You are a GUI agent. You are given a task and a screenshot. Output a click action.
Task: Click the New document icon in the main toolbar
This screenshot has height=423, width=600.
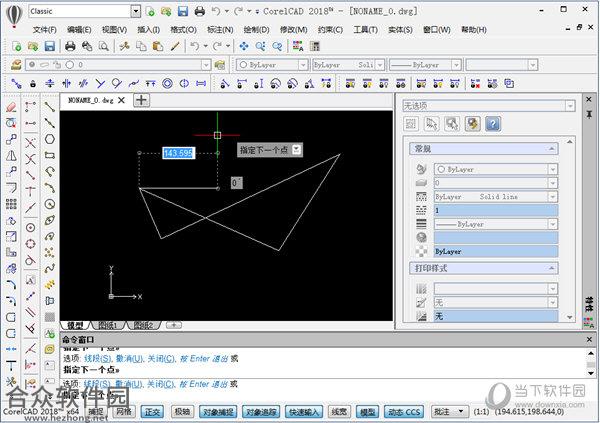pos(16,46)
